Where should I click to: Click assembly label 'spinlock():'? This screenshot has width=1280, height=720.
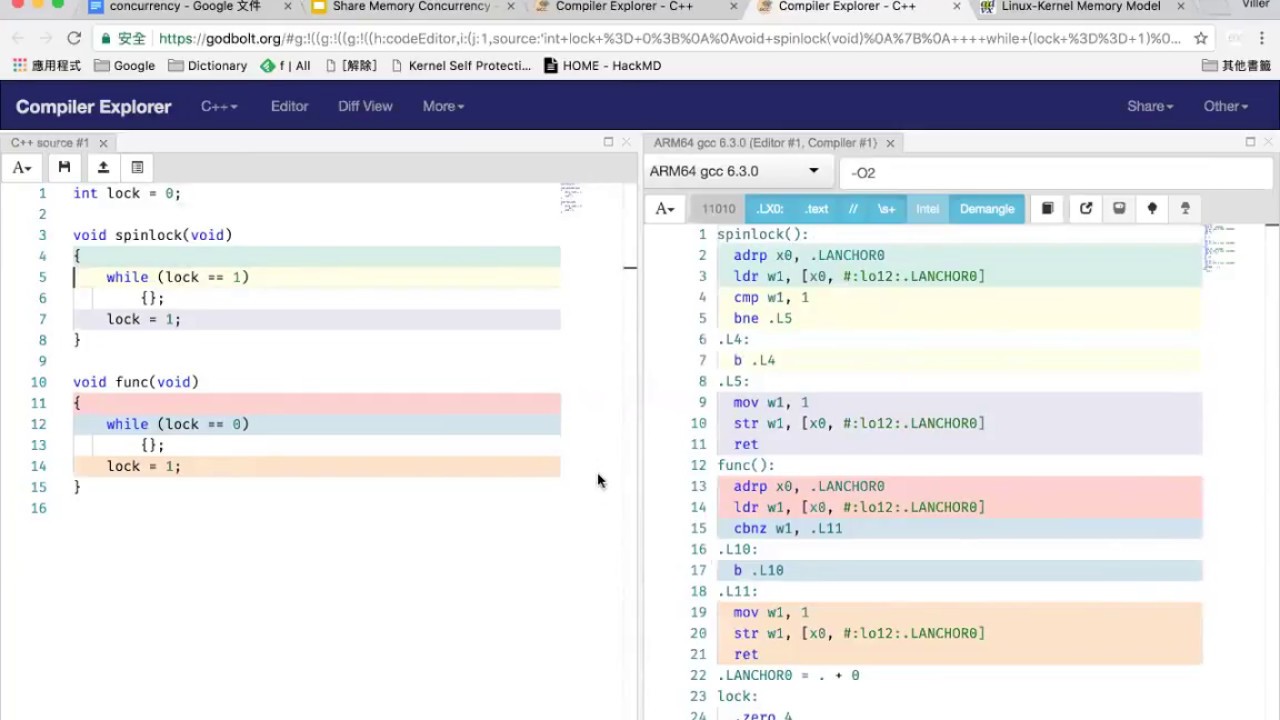pos(763,234)
